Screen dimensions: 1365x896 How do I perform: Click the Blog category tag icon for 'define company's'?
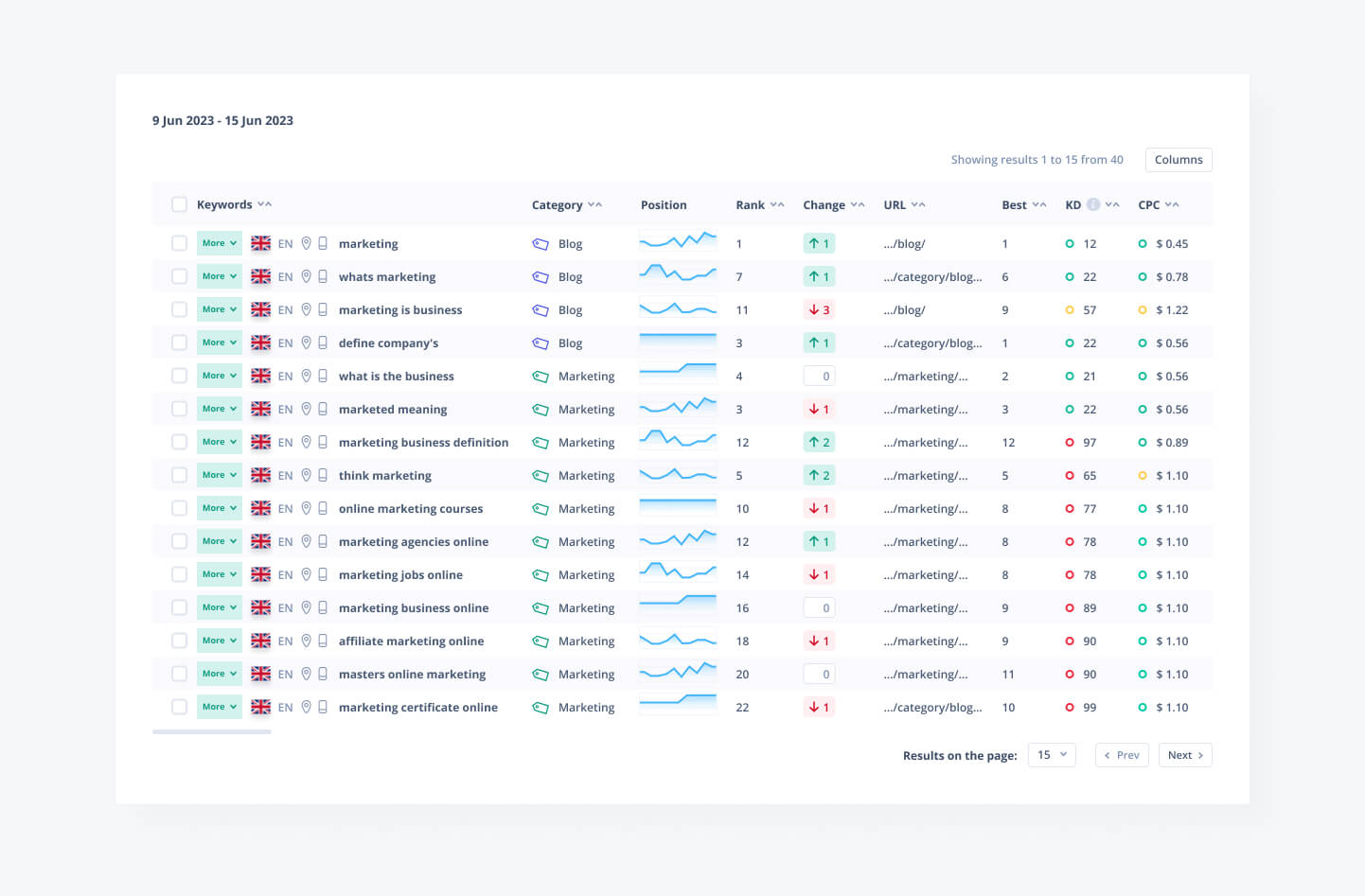[x=541, y=343]
